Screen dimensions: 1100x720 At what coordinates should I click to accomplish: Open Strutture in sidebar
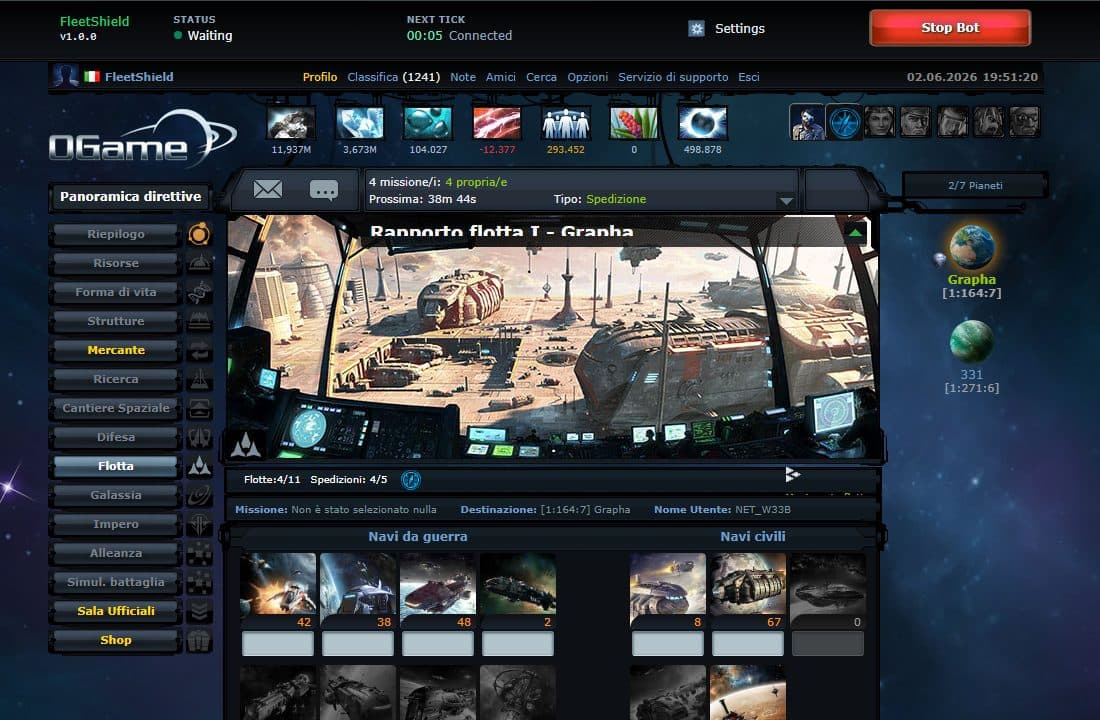tap(116, 321)
